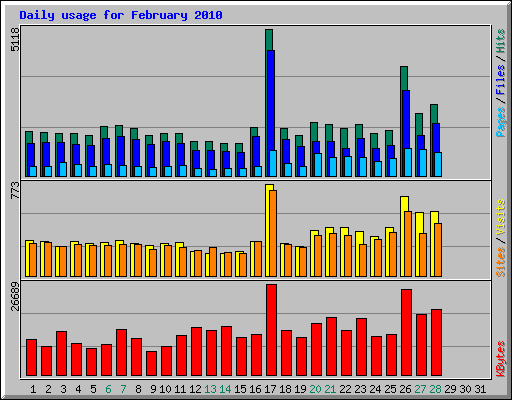Click day label 10 on the x-axis
Image resolution: width=512 pixels, height=400 pixels.
(x=165, y=389)
